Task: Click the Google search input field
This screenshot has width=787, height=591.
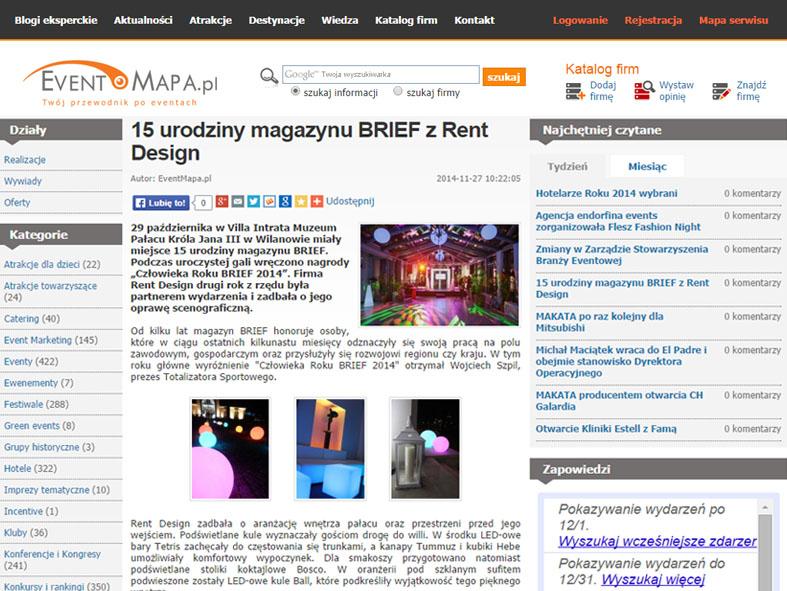Action: (x=380, y=74)
